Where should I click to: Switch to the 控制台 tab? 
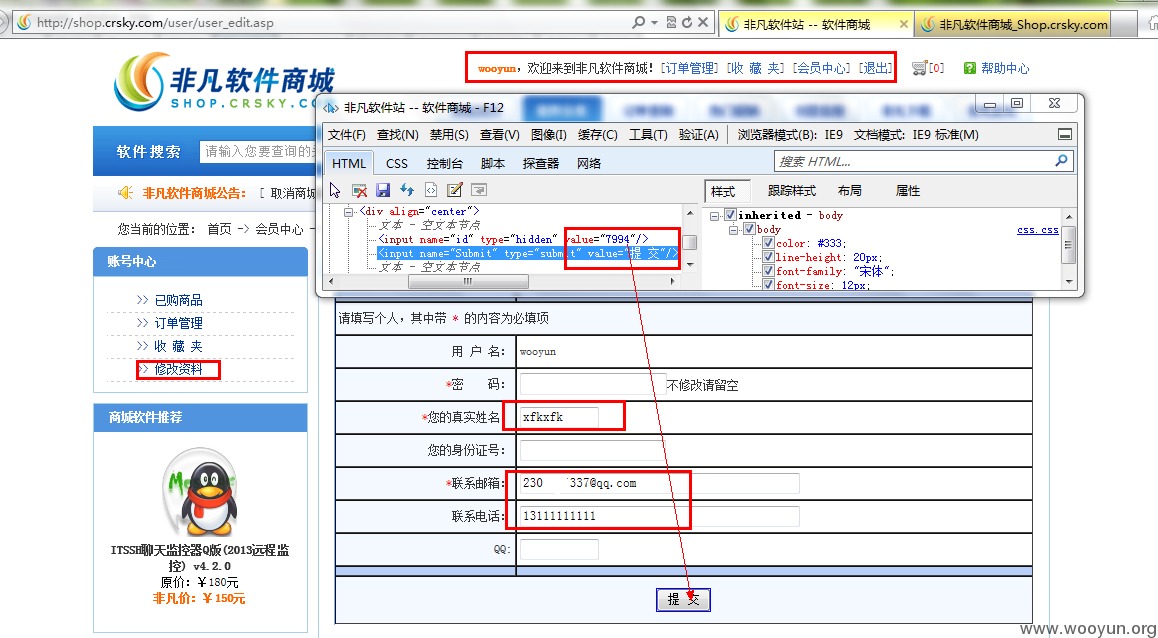[444, 163]
